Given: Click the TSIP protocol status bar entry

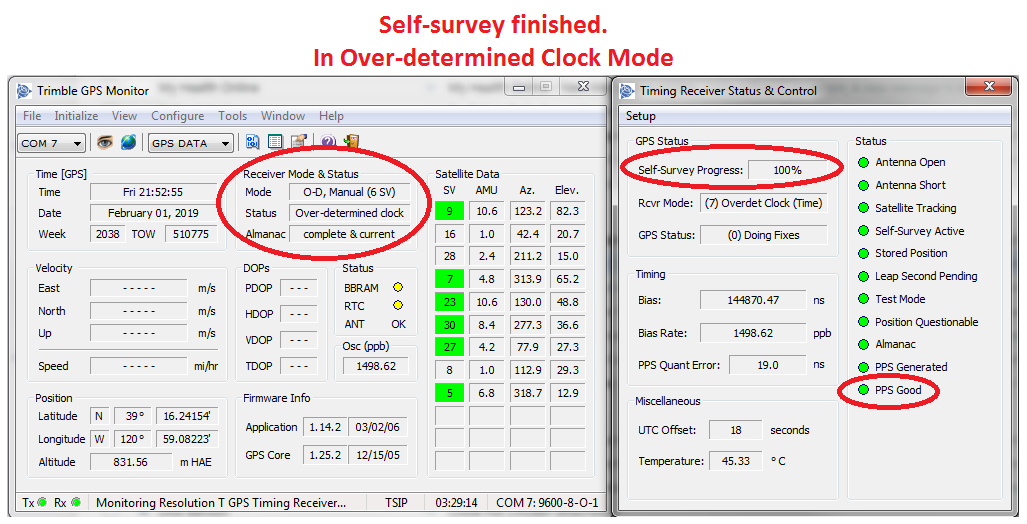Looking at the screenshot, I should tap(396, 502).
